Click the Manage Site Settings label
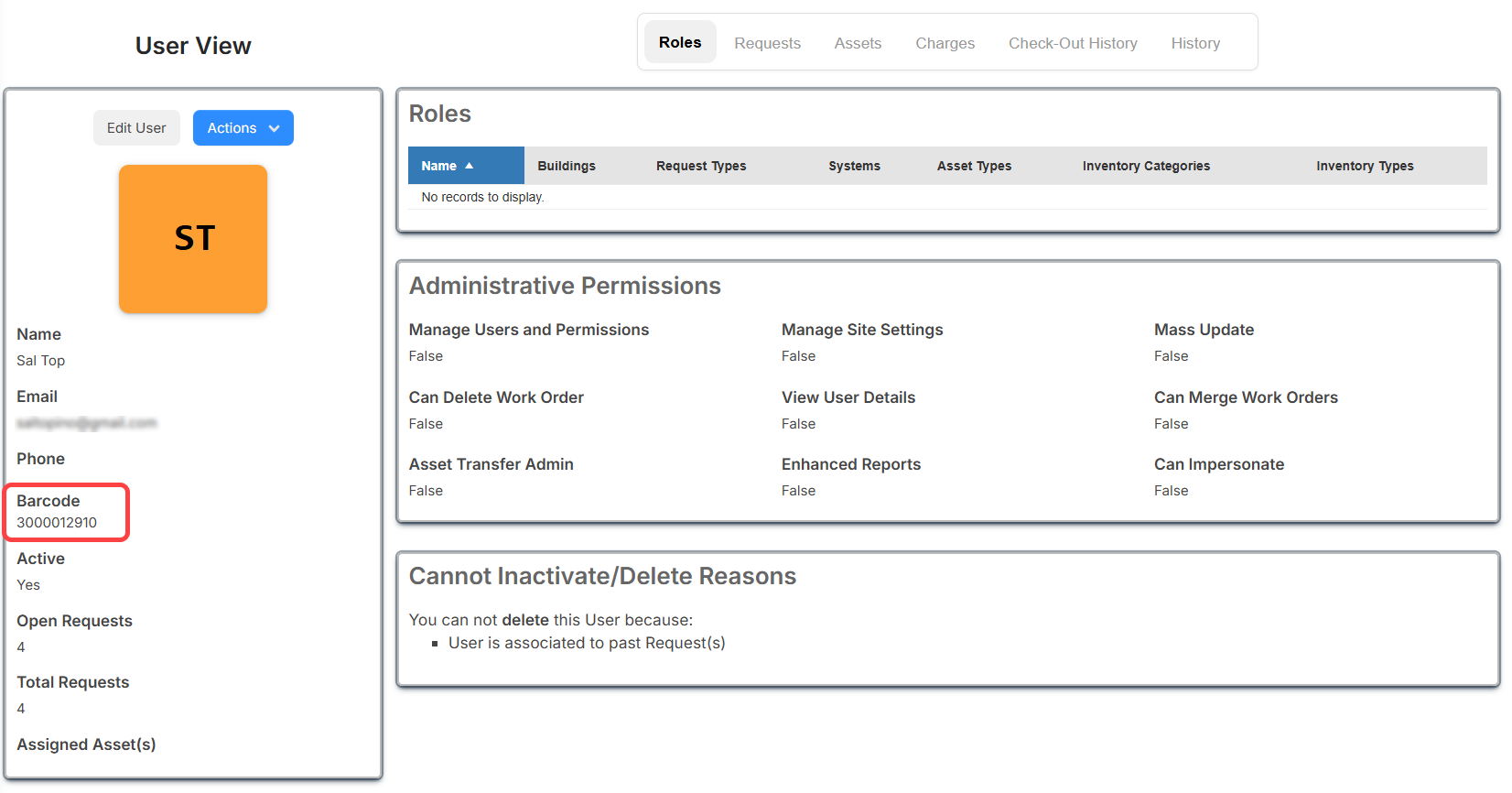 (862, 330)
